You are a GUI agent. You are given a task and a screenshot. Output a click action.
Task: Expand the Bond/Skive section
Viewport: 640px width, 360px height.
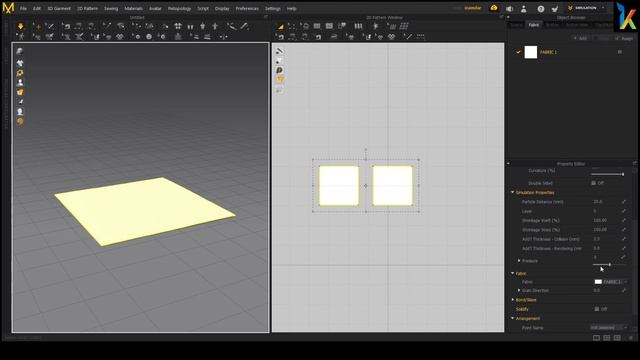click(x=513, y=300)
